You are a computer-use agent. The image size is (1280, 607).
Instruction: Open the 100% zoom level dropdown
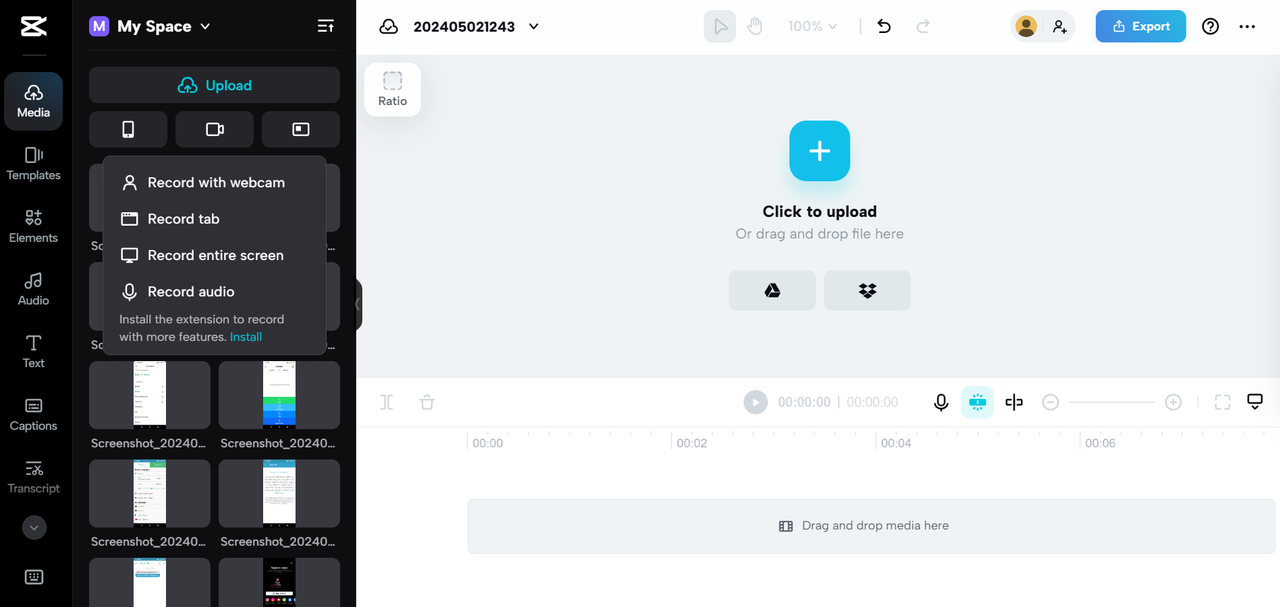coord(813,27)
